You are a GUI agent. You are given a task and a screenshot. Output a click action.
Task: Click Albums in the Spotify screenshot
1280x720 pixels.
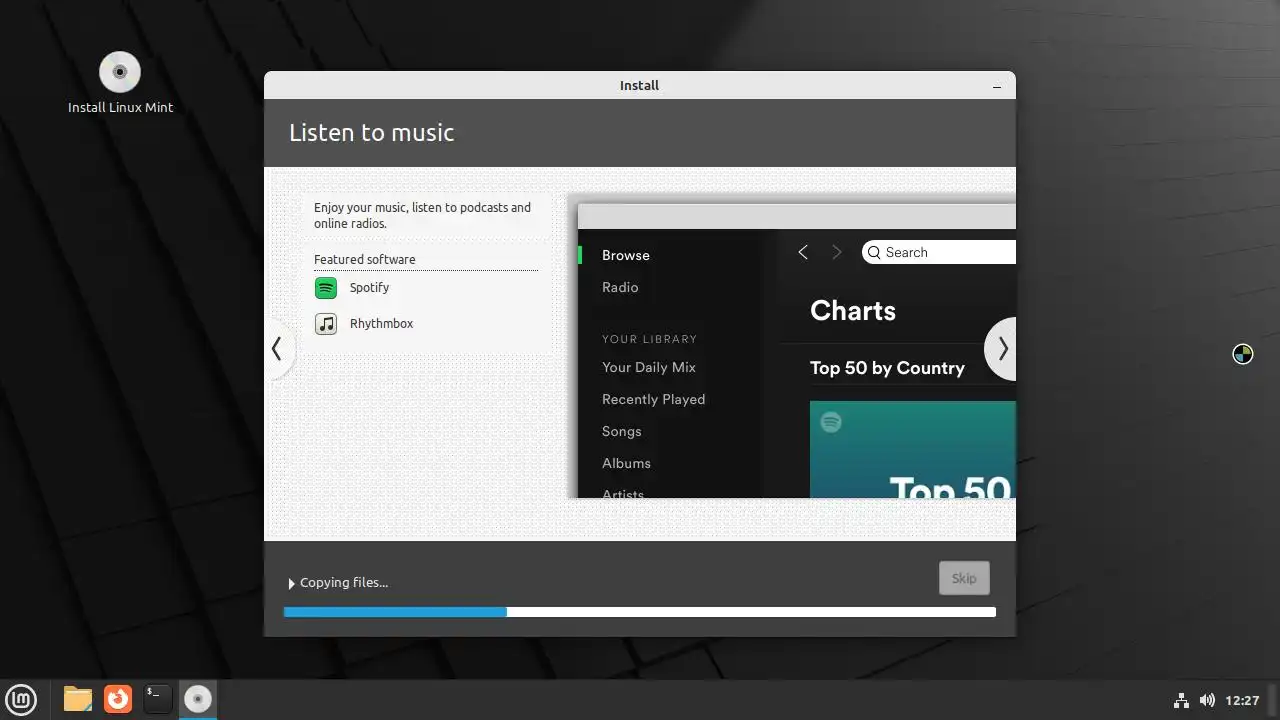[626, 463]
